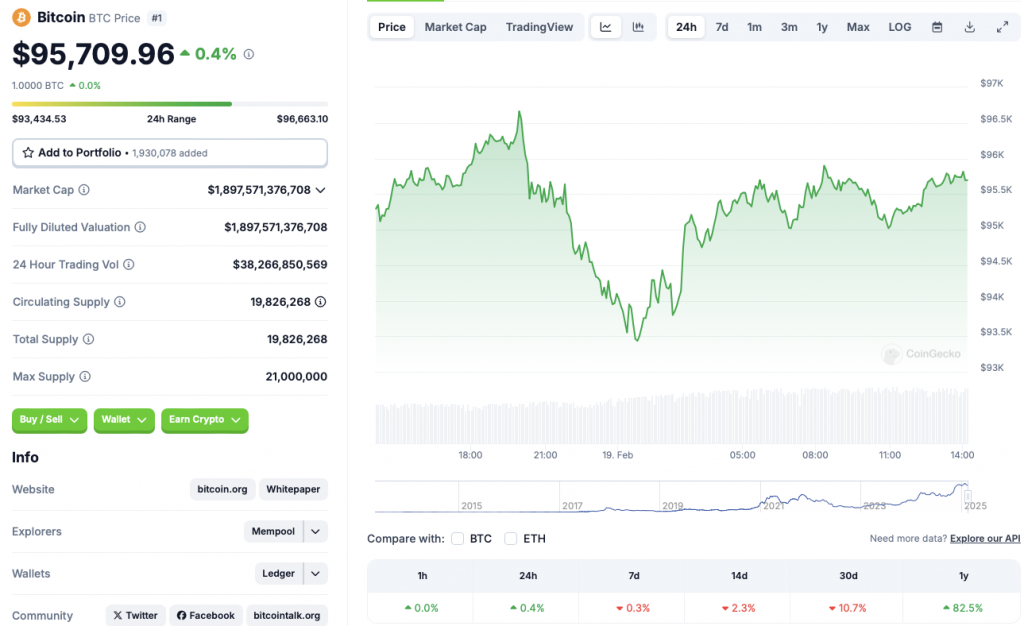The image size is (1024, 626).
Task: Click the X Twitter community link
Action: tap(135, 616)
